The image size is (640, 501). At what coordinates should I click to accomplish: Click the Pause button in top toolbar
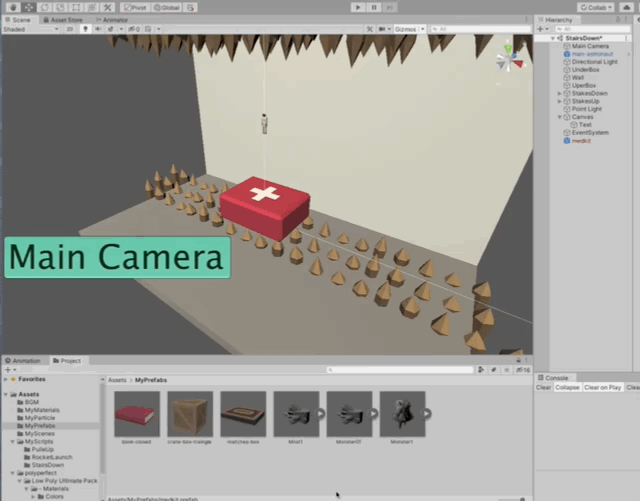(x=375, y=7)
